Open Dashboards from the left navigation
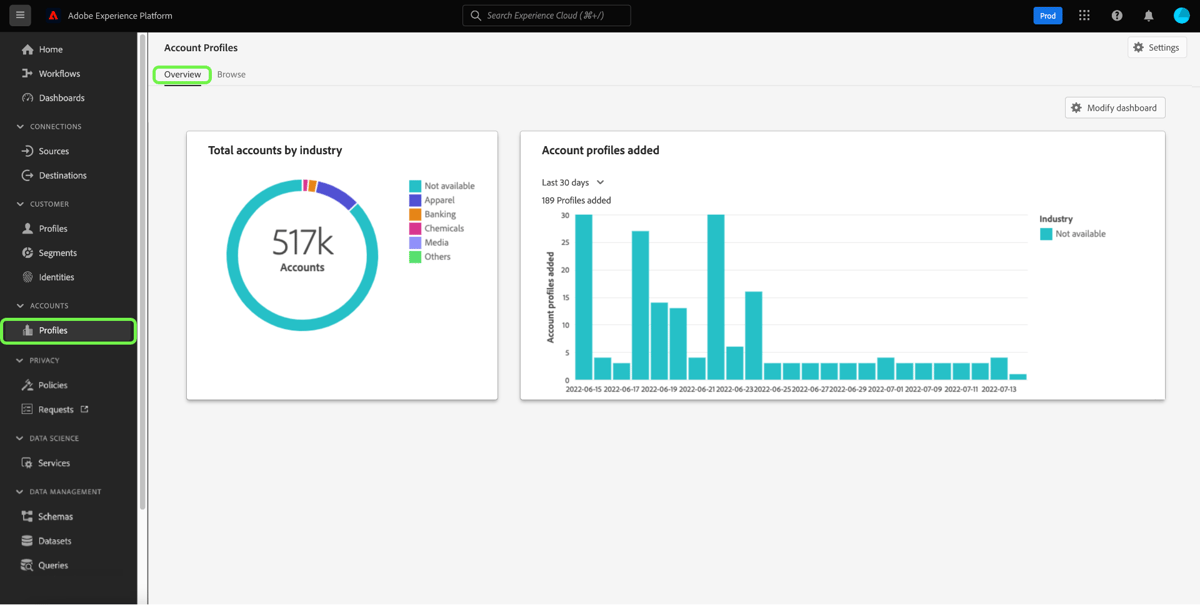The height and width of the screenshot is (605, 1200). pos(61,97)
